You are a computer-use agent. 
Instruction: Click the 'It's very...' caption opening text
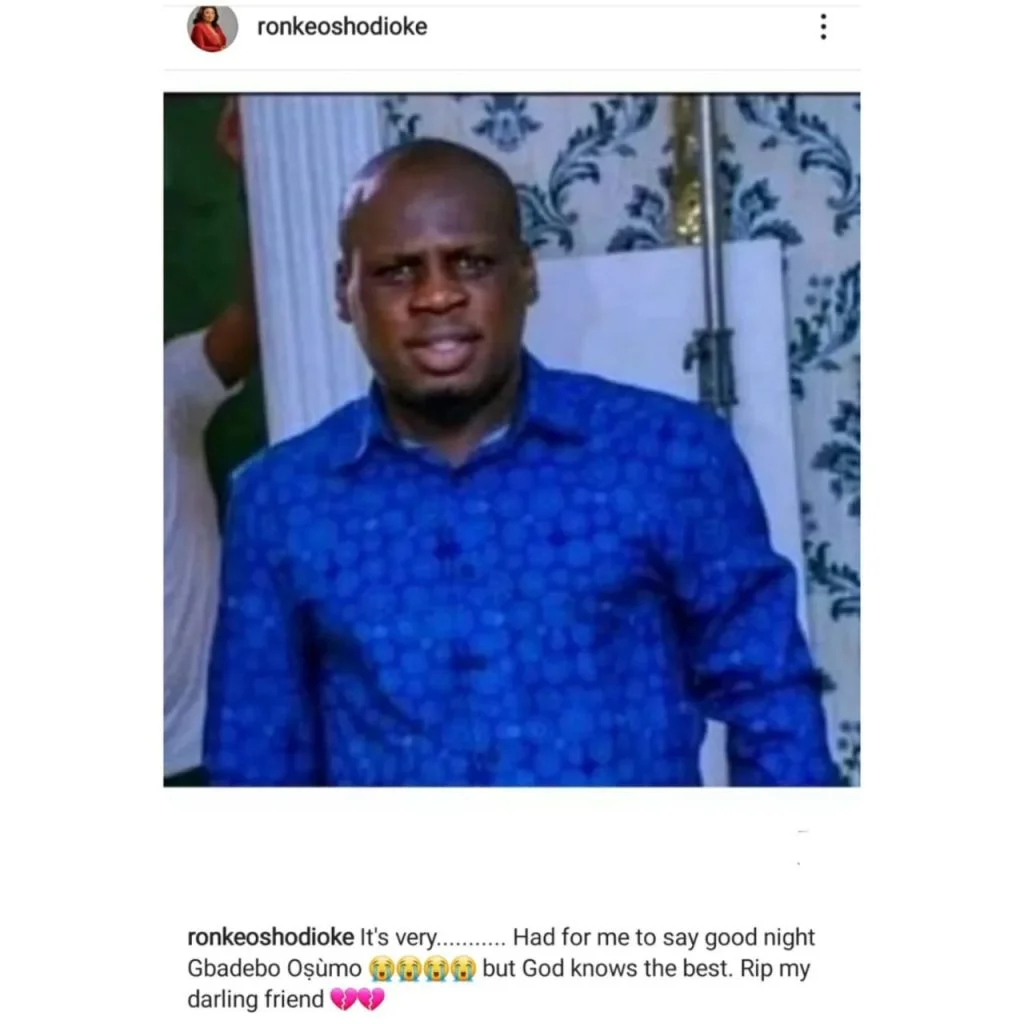tap(432, 937)
